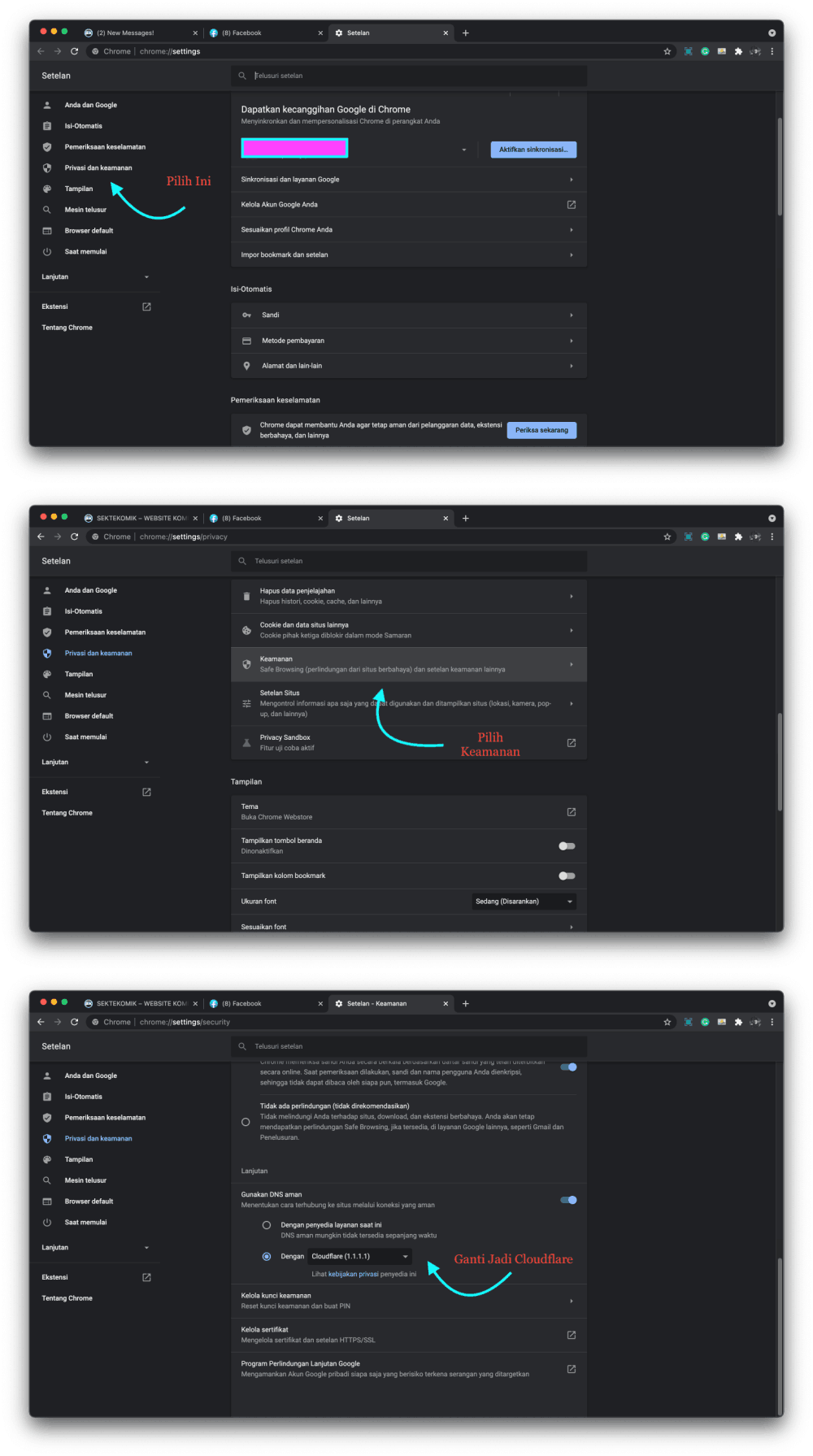Expand the Sinkronisasi dan layanan Google row arrow
813x1456 pixels.
click(x=571, y=180)
